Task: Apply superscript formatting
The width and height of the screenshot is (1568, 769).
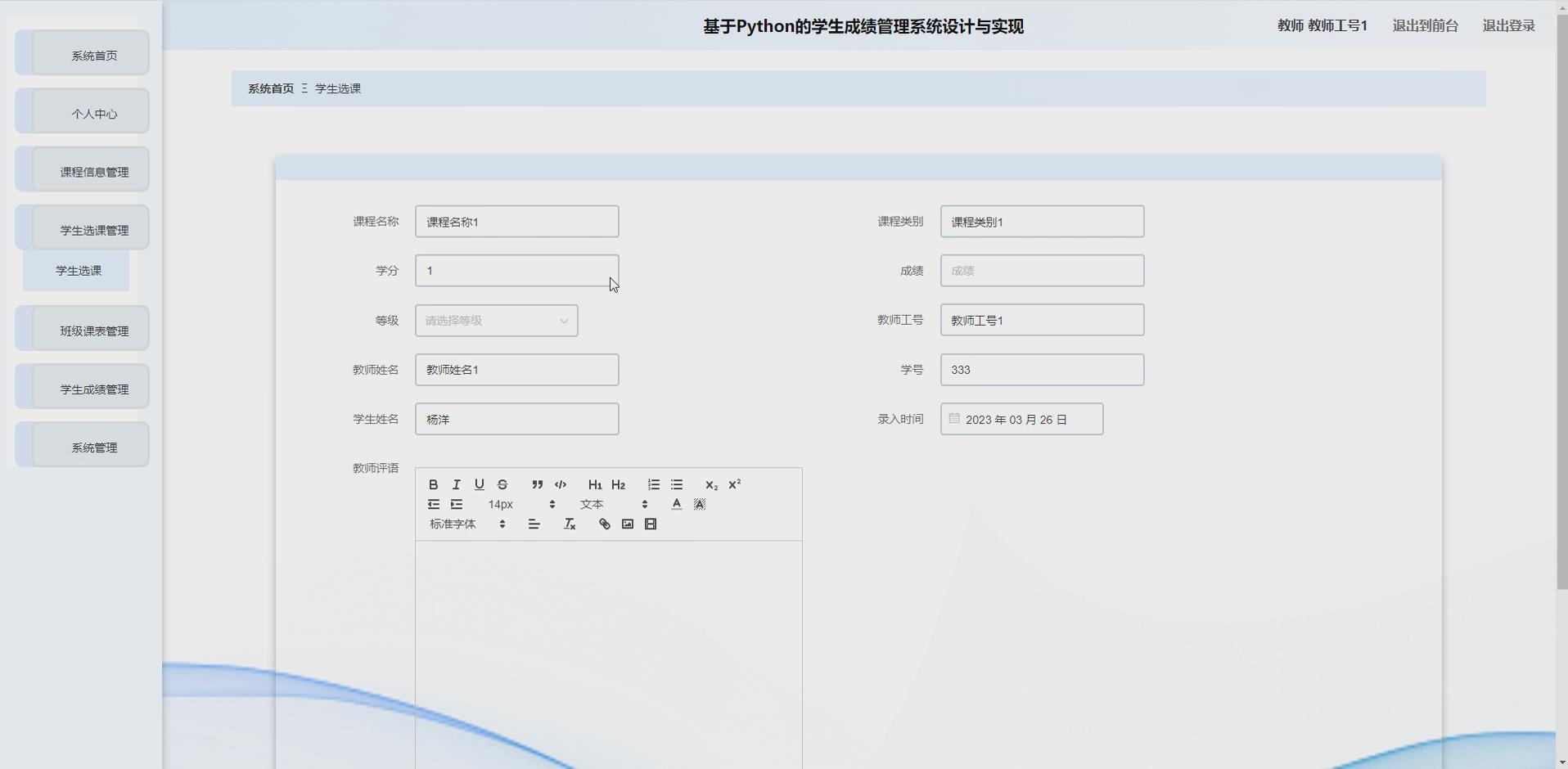Action: click(x=733, y=483)
